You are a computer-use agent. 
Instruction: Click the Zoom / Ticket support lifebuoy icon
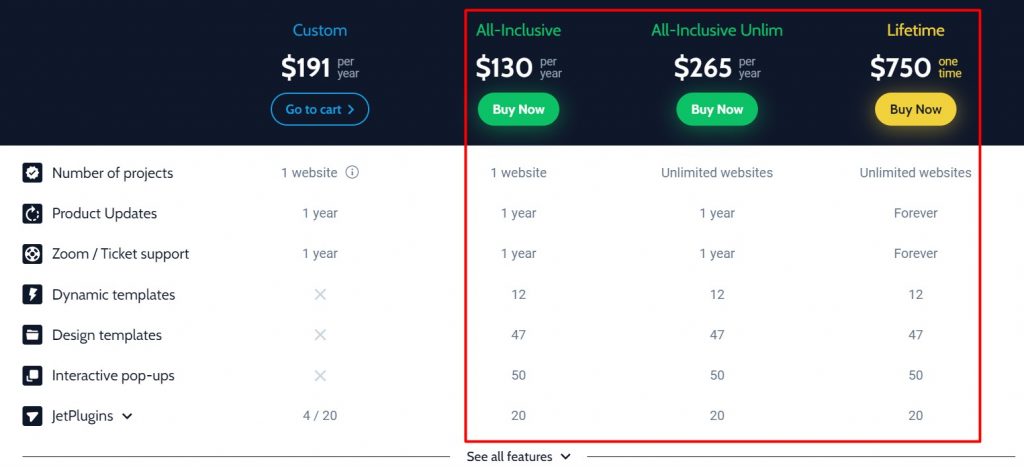click(x=32, y=254)
